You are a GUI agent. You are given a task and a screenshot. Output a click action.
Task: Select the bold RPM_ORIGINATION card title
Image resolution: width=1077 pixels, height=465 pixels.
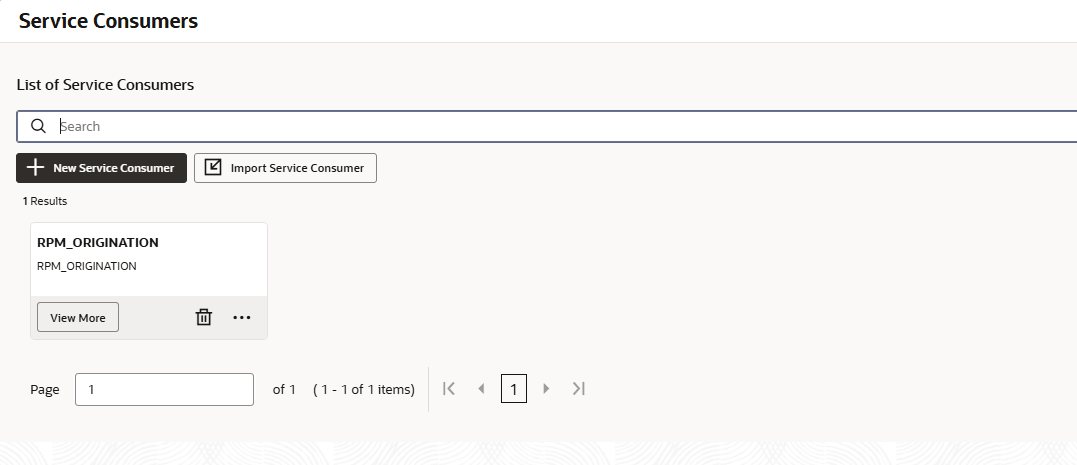pyautogui.click(x=98, y=242)
